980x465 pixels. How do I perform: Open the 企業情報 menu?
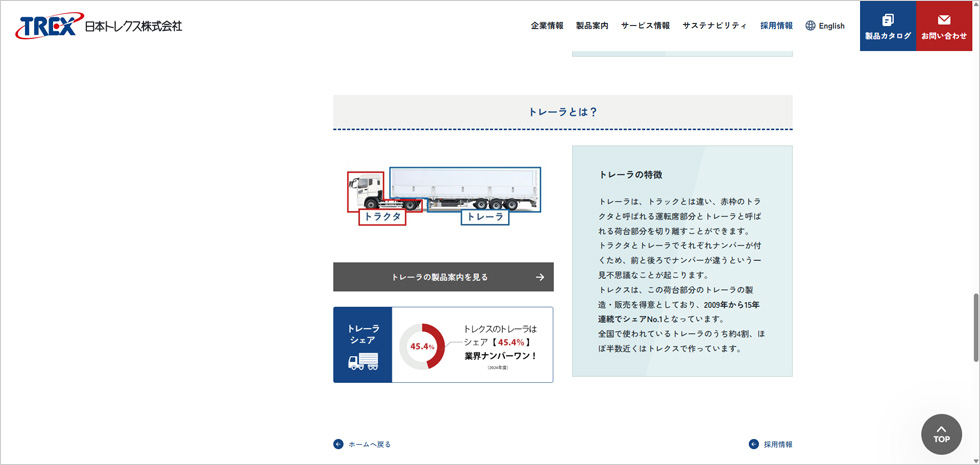click(547, 26)
